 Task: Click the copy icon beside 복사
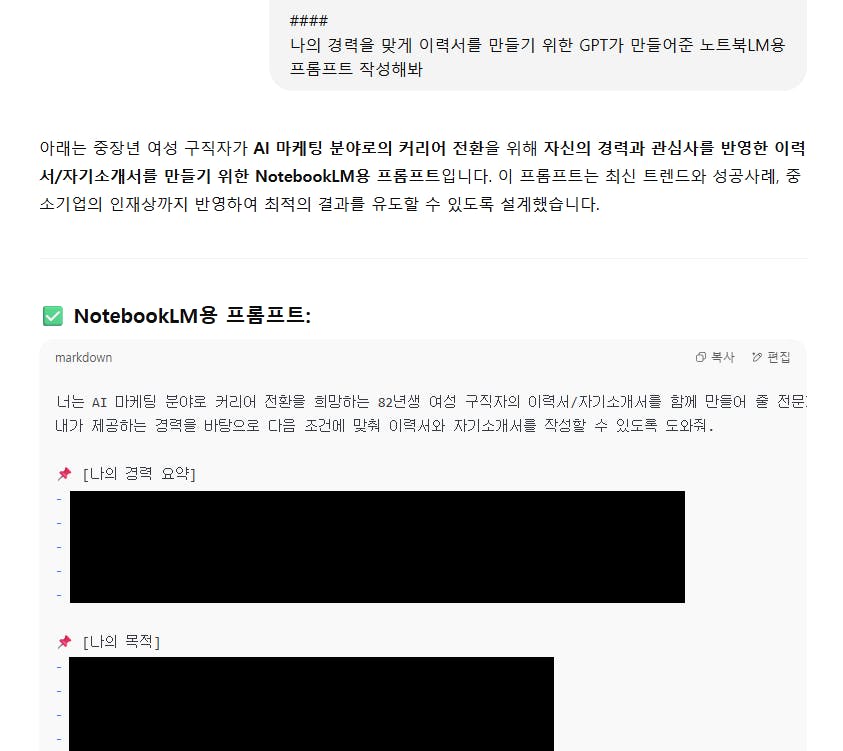(x=701, y=357)
